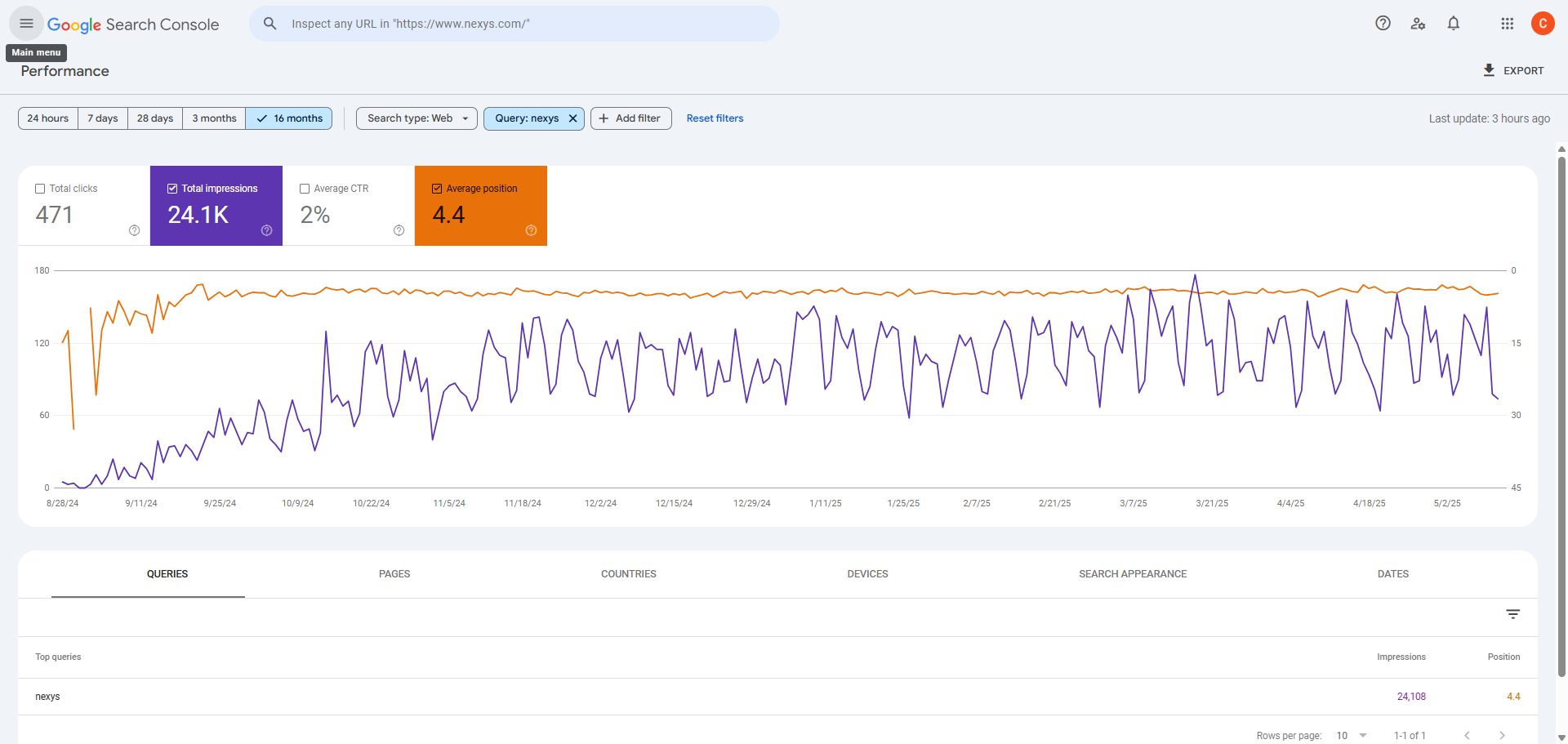Open the Search type: Web dropdown

point(416,118)
